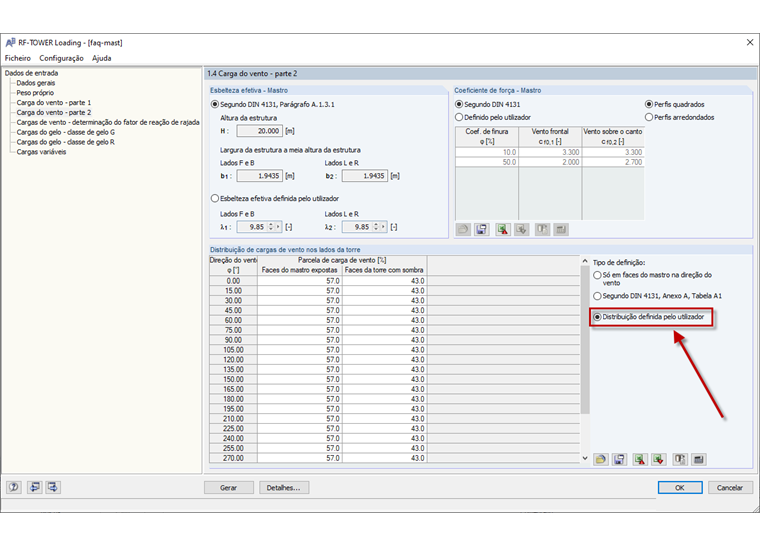The image size is (760, 546).
Task: Click shadow faces cell in 90.00 row
Action: [x=384, y=340]
